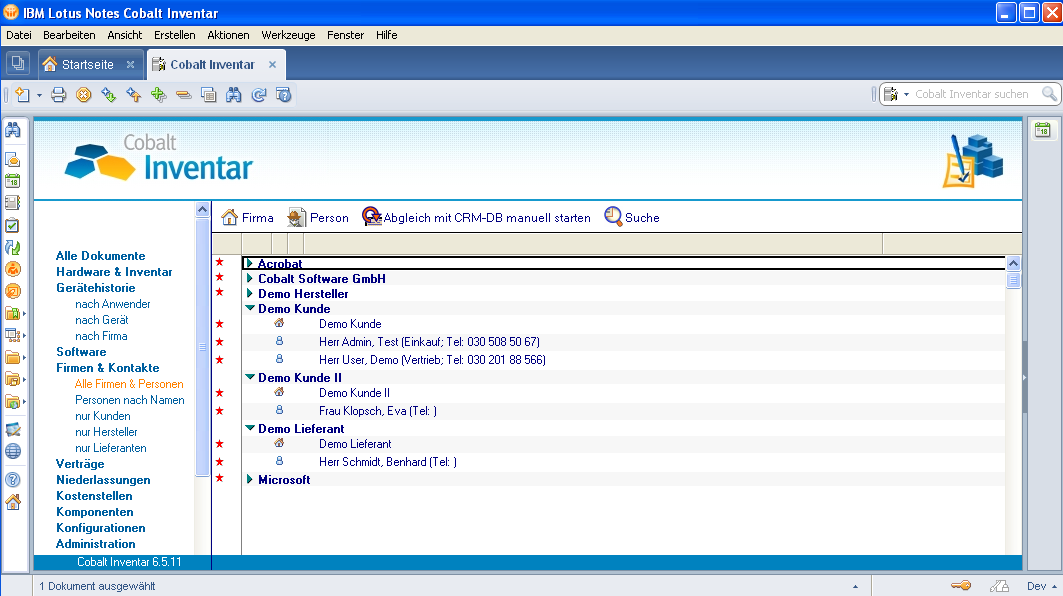The width and height of the screenshot is (1063, 596).
Task: Click the orange Sametime person bookmark icon
Action: [13, 269]
